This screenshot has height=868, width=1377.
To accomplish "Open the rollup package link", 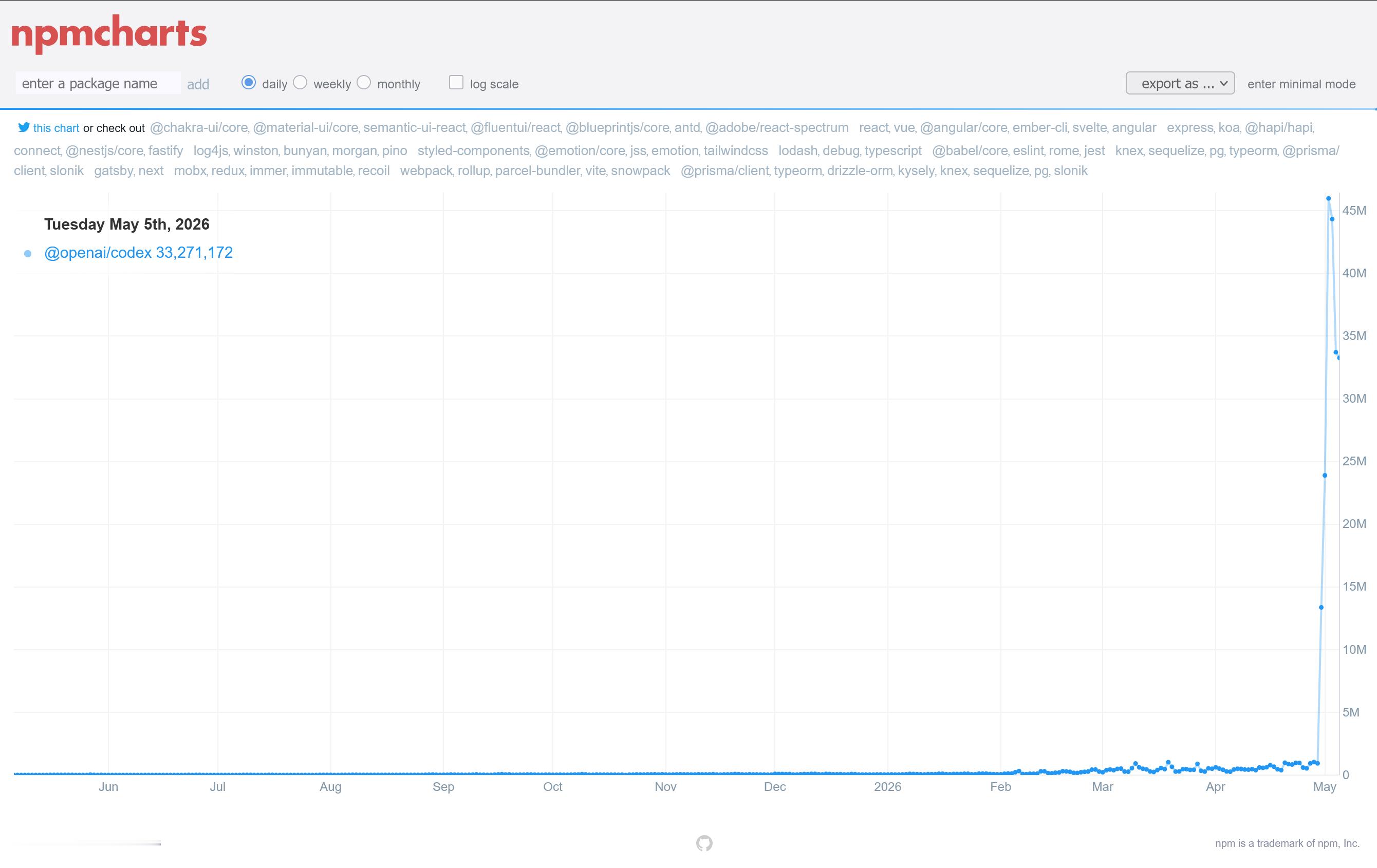I will tap(474, 171).
